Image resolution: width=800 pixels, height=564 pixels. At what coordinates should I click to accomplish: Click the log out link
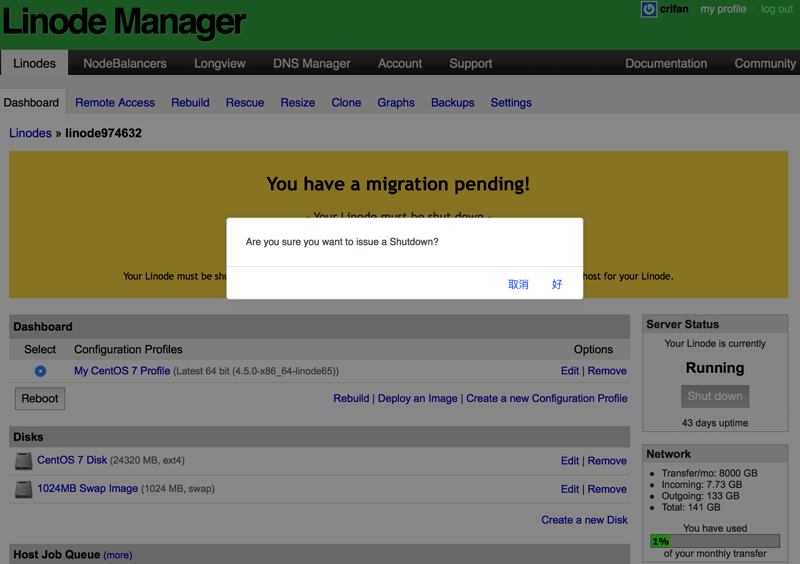pos(777,9)
